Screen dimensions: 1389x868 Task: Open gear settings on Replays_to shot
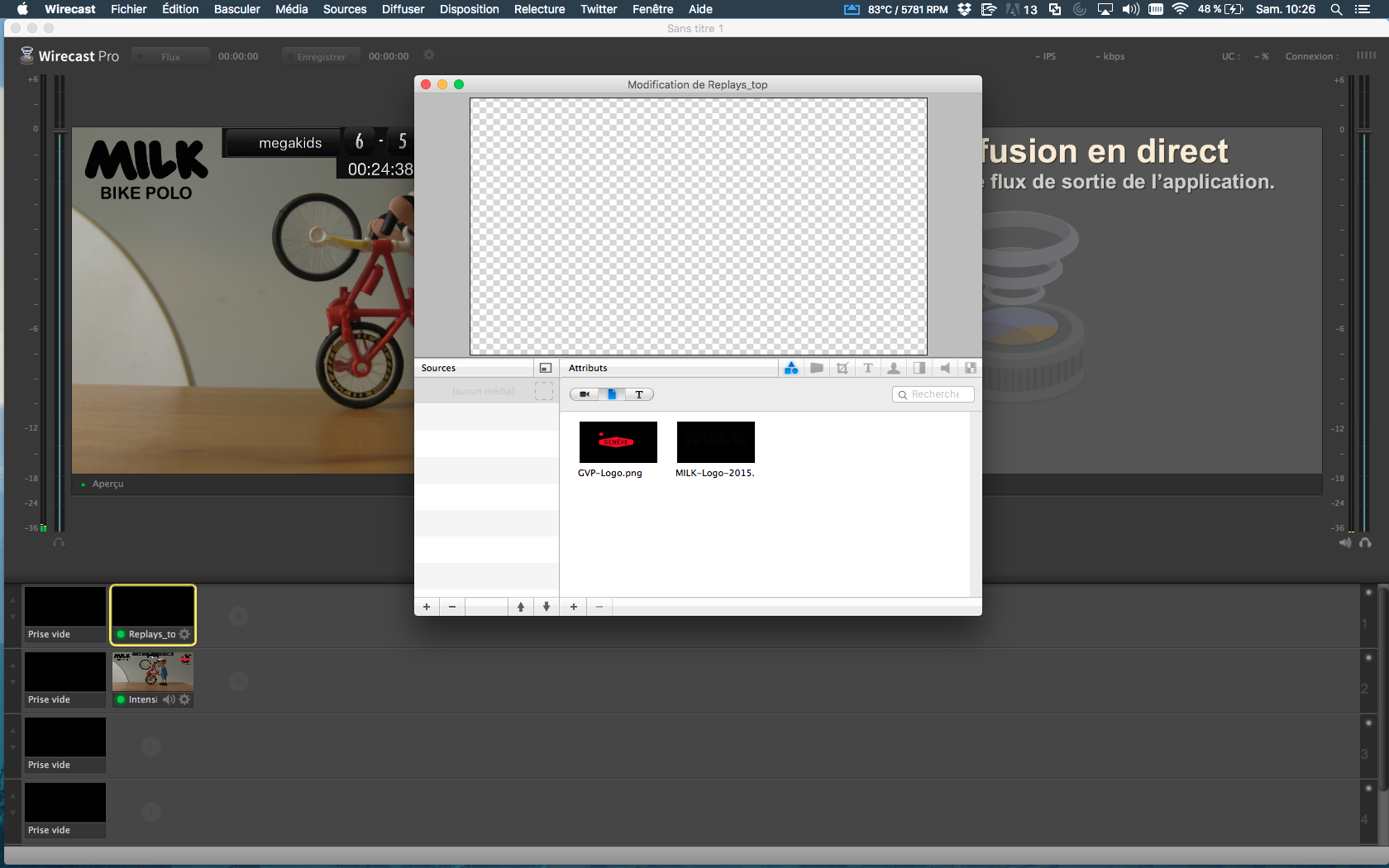184,634
